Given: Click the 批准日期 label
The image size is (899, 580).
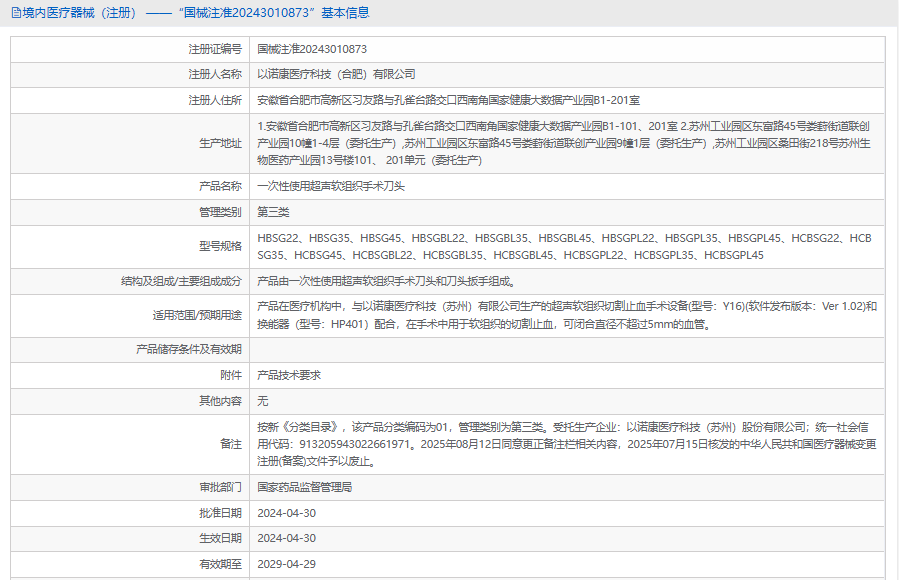Looking at the screenshot, I should point(220,513).
